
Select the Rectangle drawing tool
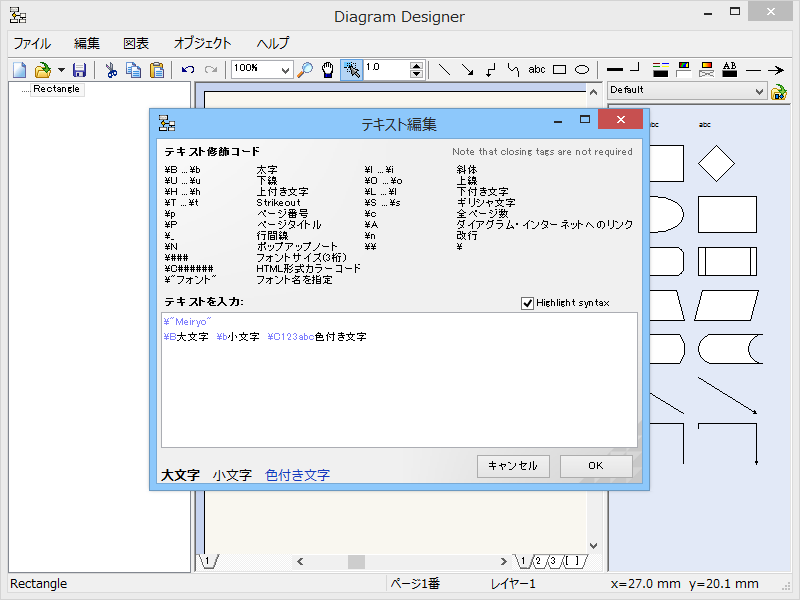pos(560,70)
